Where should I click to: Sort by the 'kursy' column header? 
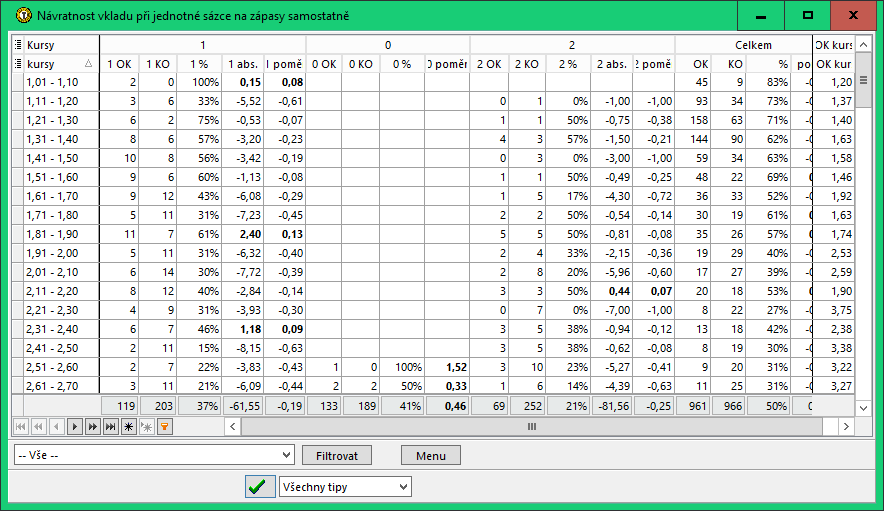click(61, 64)
